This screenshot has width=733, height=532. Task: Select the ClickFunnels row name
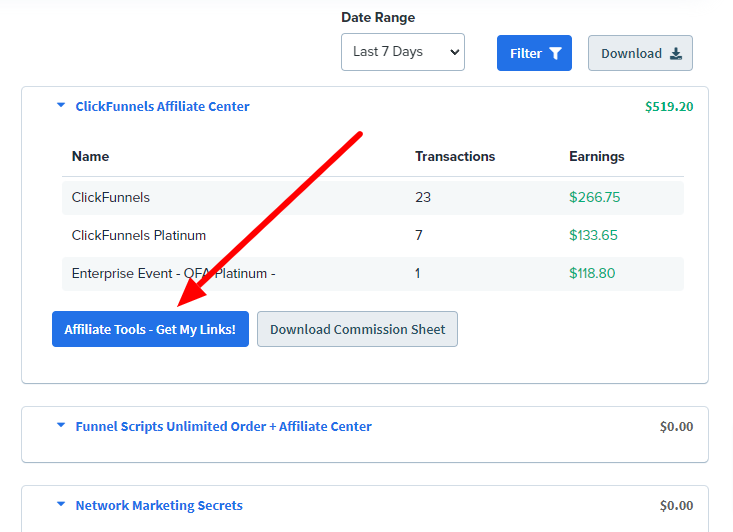(x=111, y=197)
